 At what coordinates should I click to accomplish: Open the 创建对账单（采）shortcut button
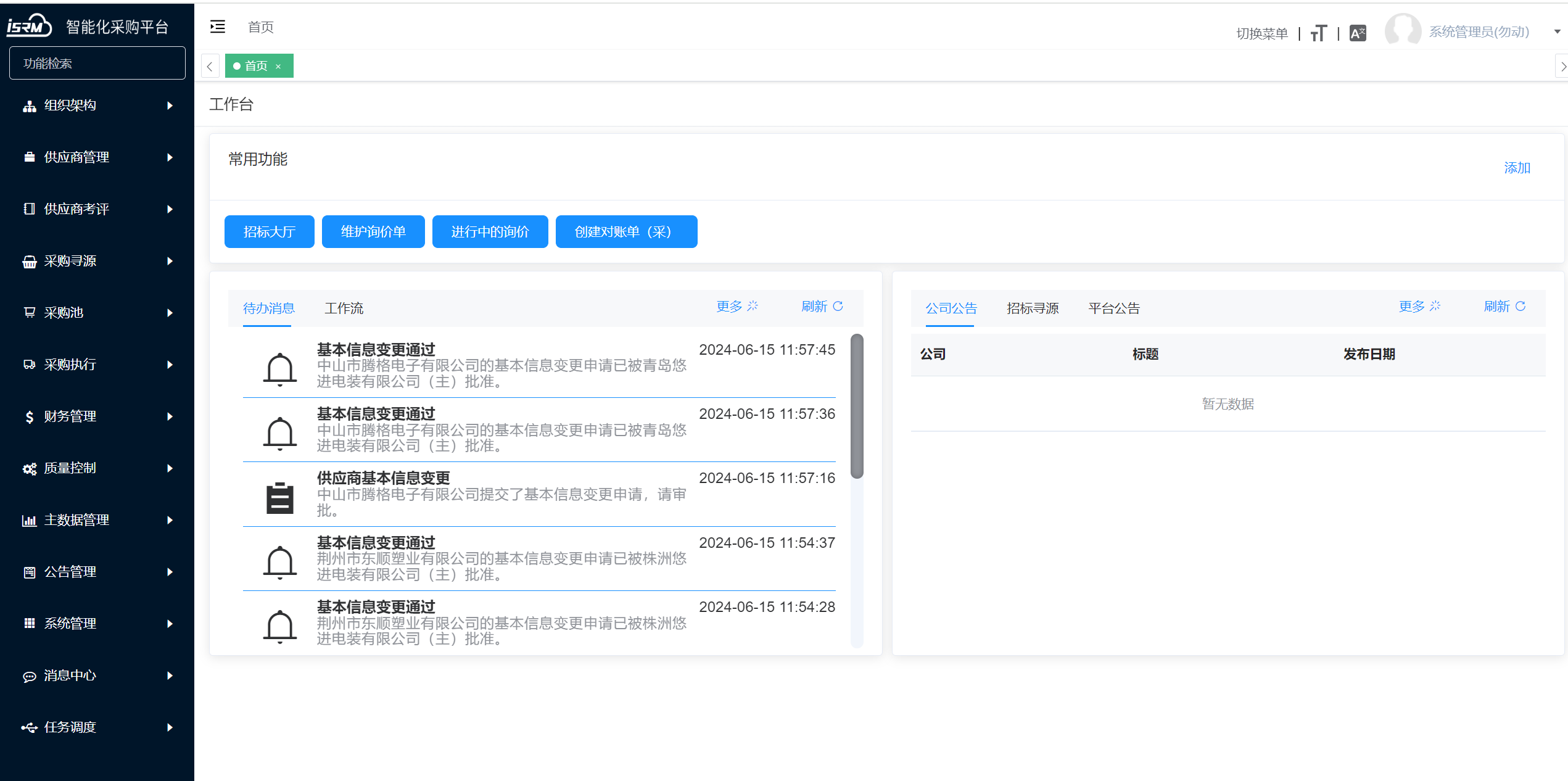click(x=627, y=231)
